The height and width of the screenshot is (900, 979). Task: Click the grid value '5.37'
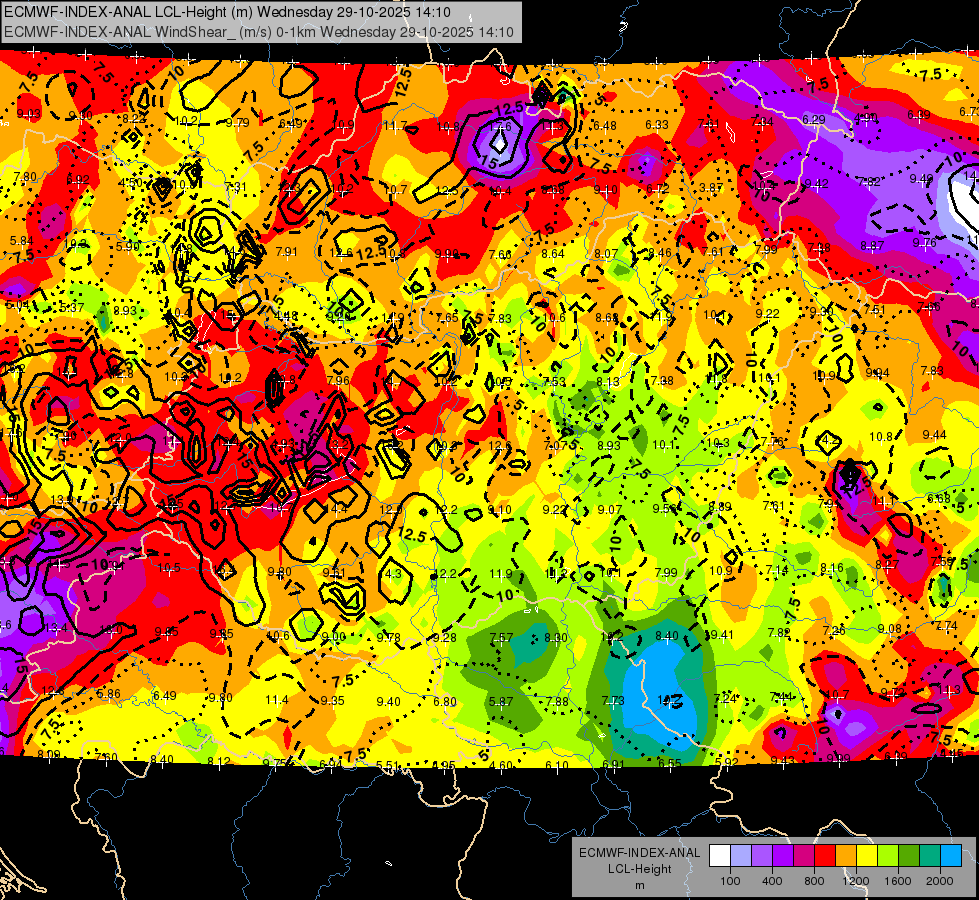[x=72, y=307]
